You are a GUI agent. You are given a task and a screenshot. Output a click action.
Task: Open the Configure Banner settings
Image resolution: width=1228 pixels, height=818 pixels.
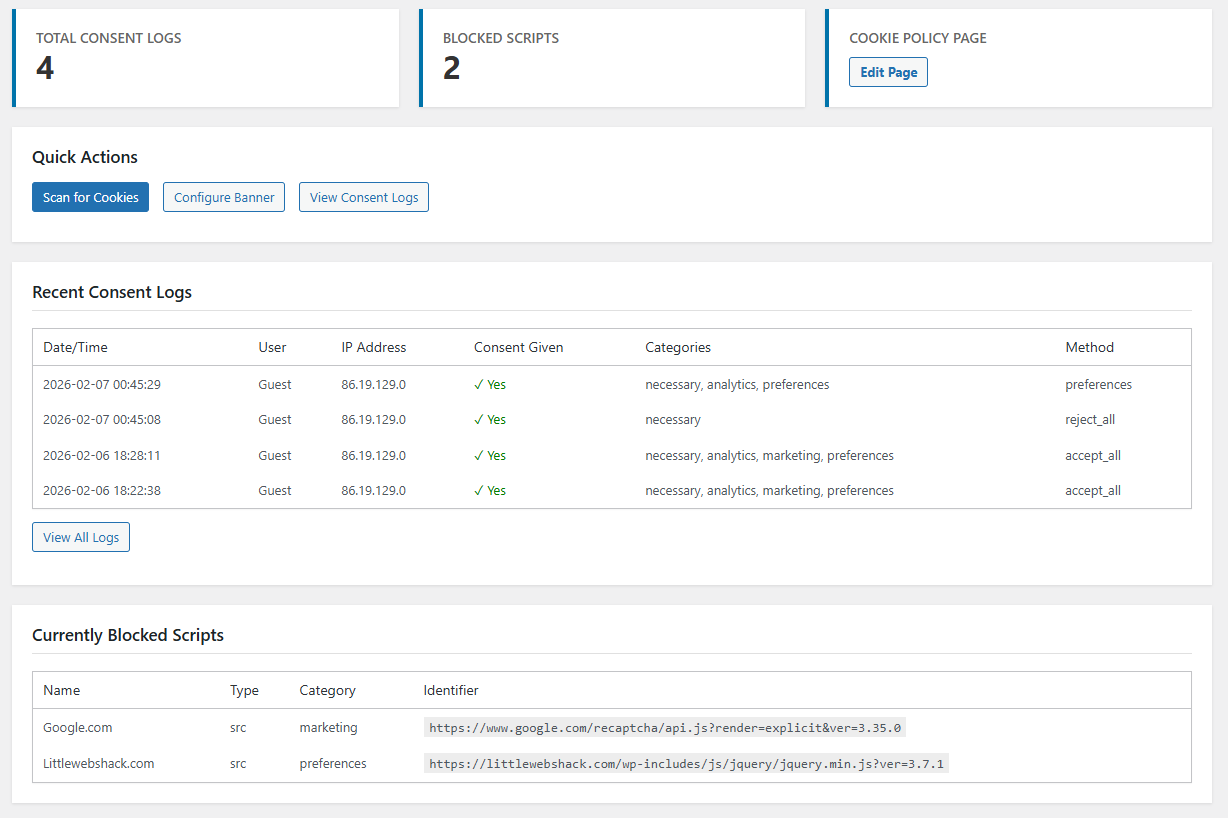tap(223, 197)
